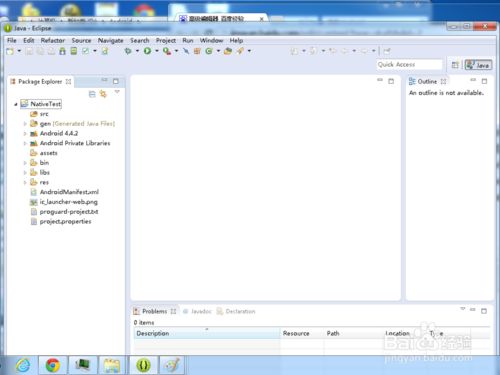Open the Run menu

click(x=188, y=40)
